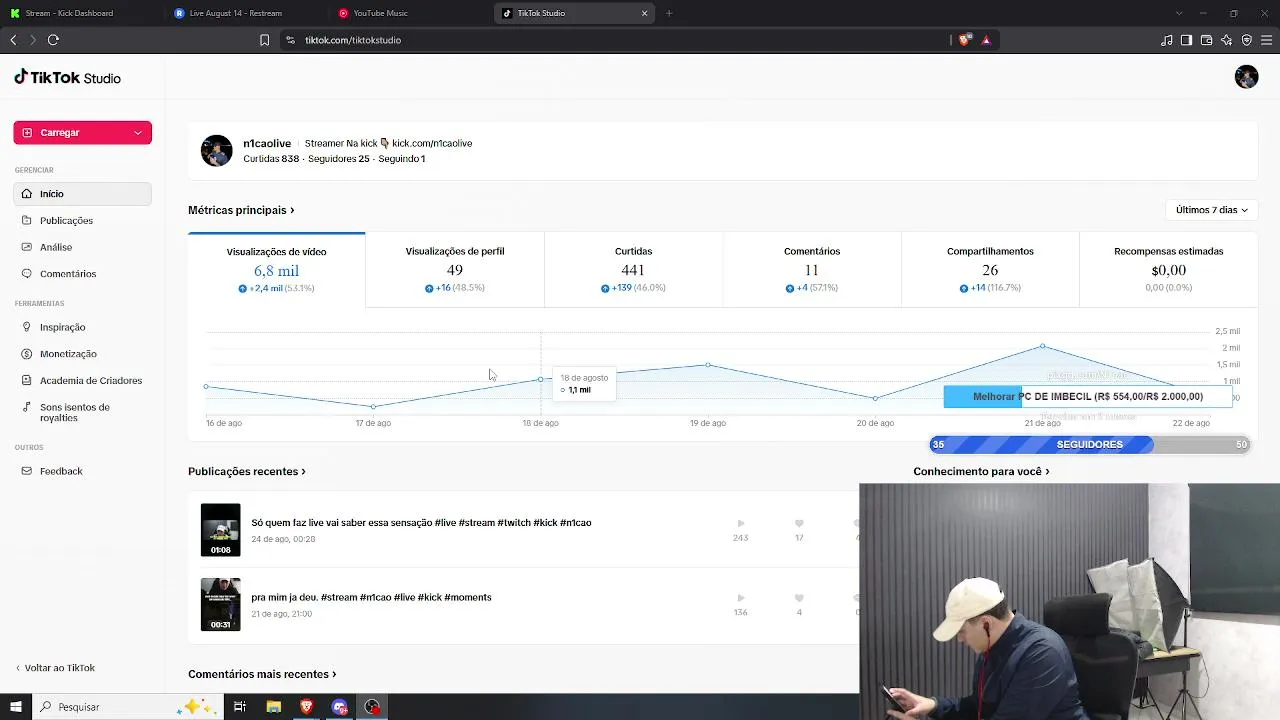Viewport: 1280px width, 720px height.
Task: Click the Brave Shields lion icon in address bar
Action: click(x=964, y=40)
